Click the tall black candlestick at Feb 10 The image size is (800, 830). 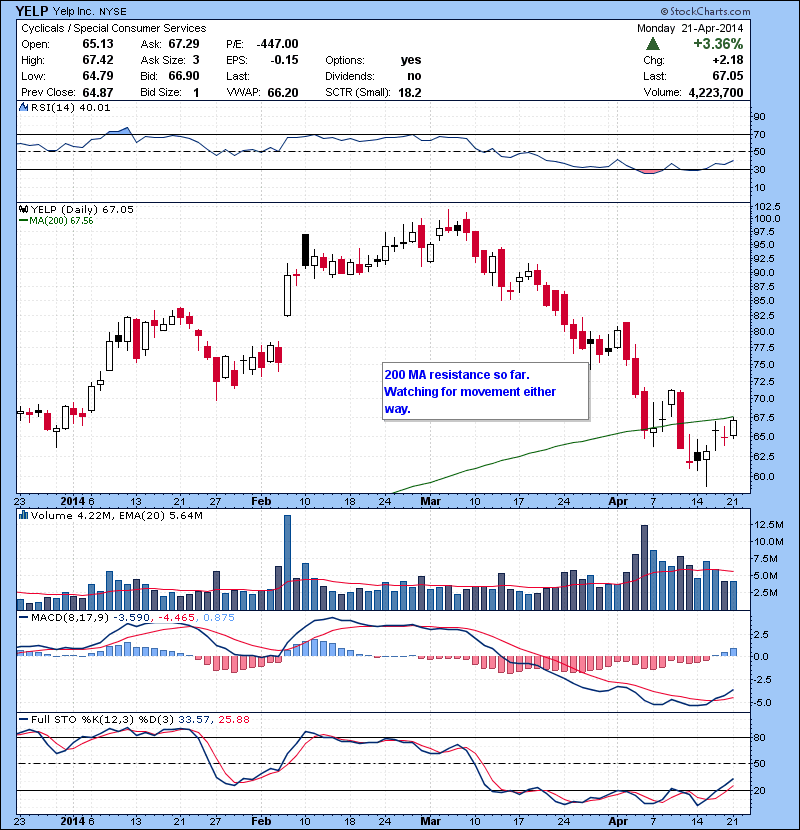click(305, 250)
